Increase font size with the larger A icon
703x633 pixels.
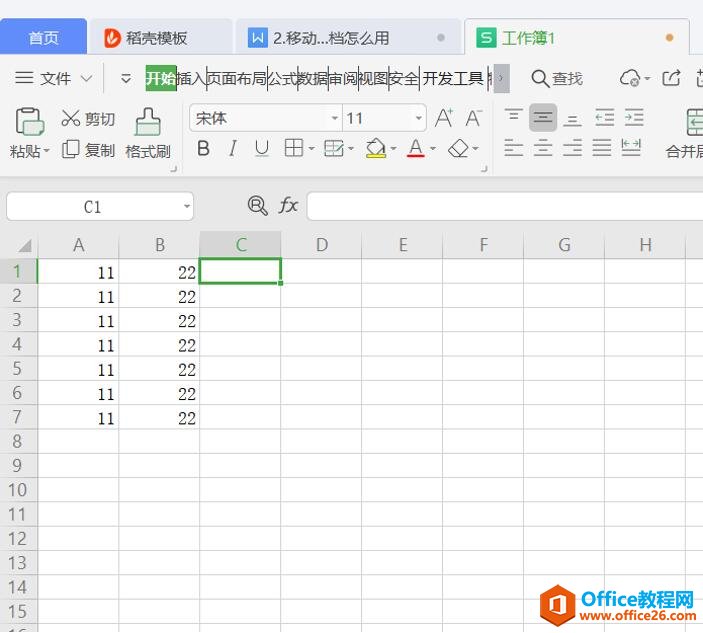point(444,118)
